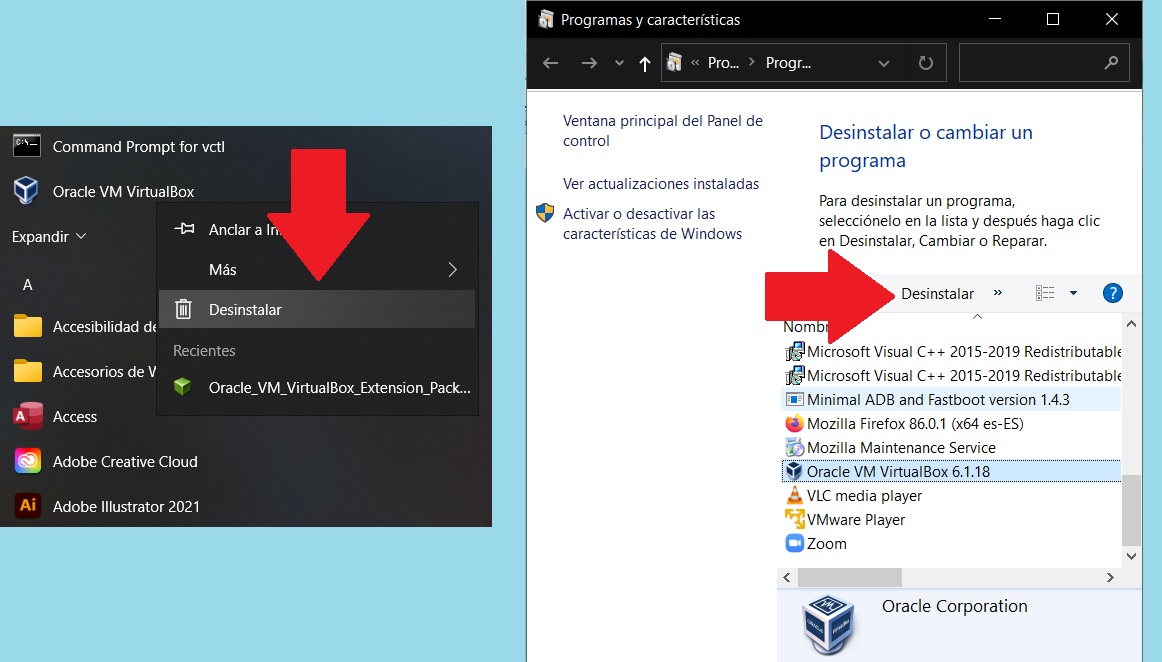The height and width of the screenshot is (662, 1162).
Task: Expand the Más submenu arrow
Action: 452,269
